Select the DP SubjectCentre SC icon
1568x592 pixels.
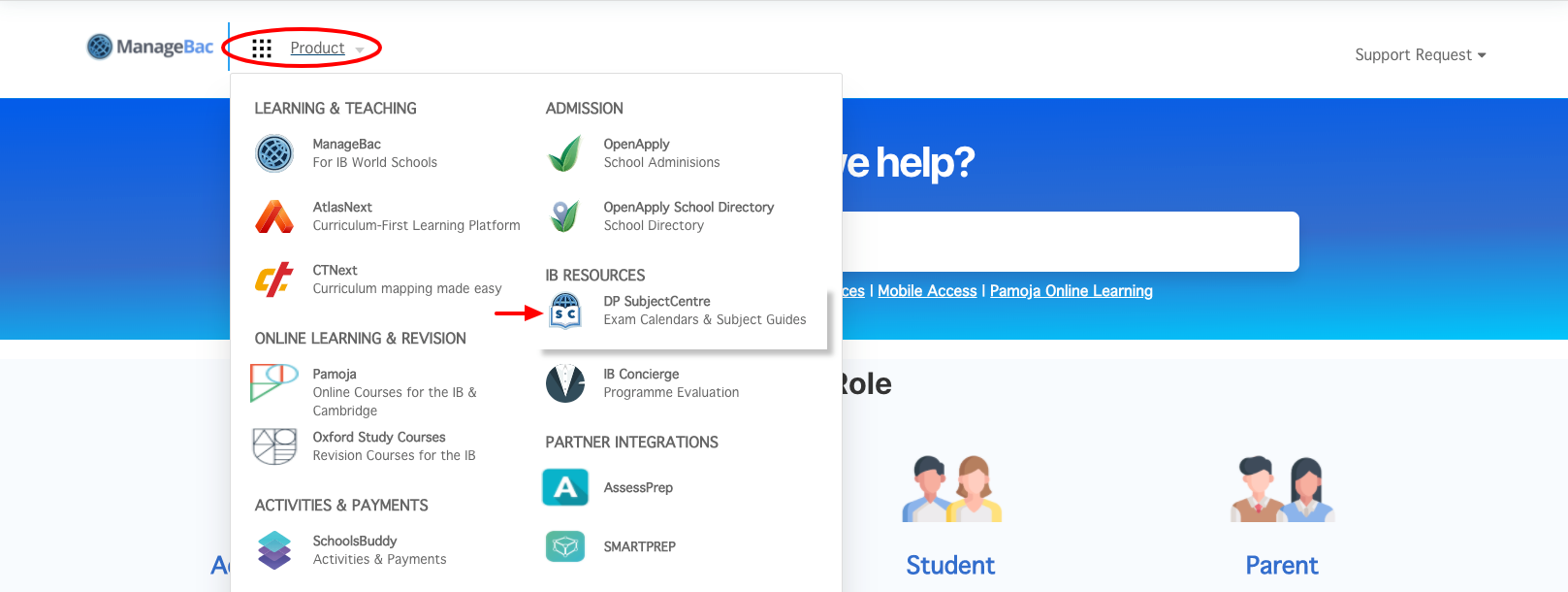click(565, 311)
